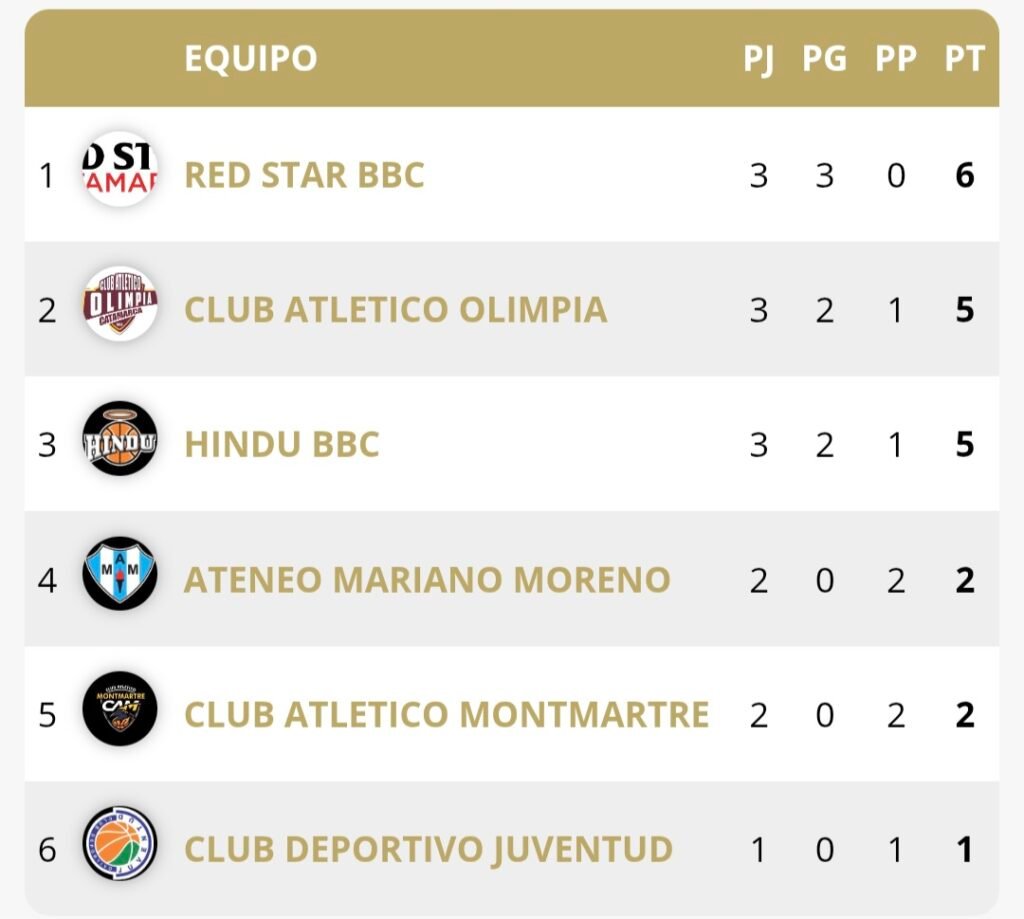Select Red Star BBC's 6 points value
Image resolution: width=1024 pixels, height=919 pixels.
pyautogui.click(x=965, y=175)
